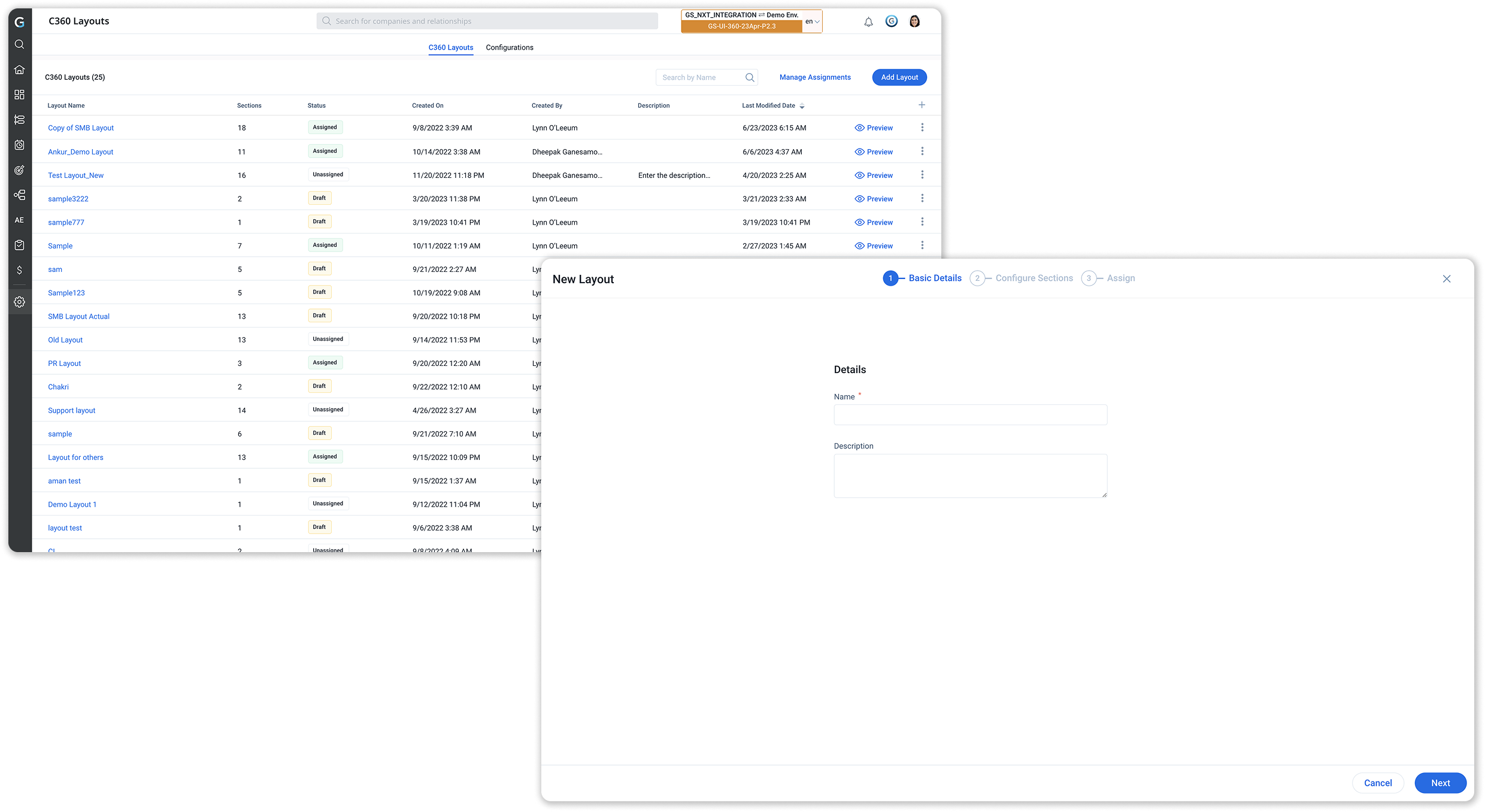This screenshot has width=1485, height=812.
Task: Open the clipboard check icon in sidebar
Action: 19,245
